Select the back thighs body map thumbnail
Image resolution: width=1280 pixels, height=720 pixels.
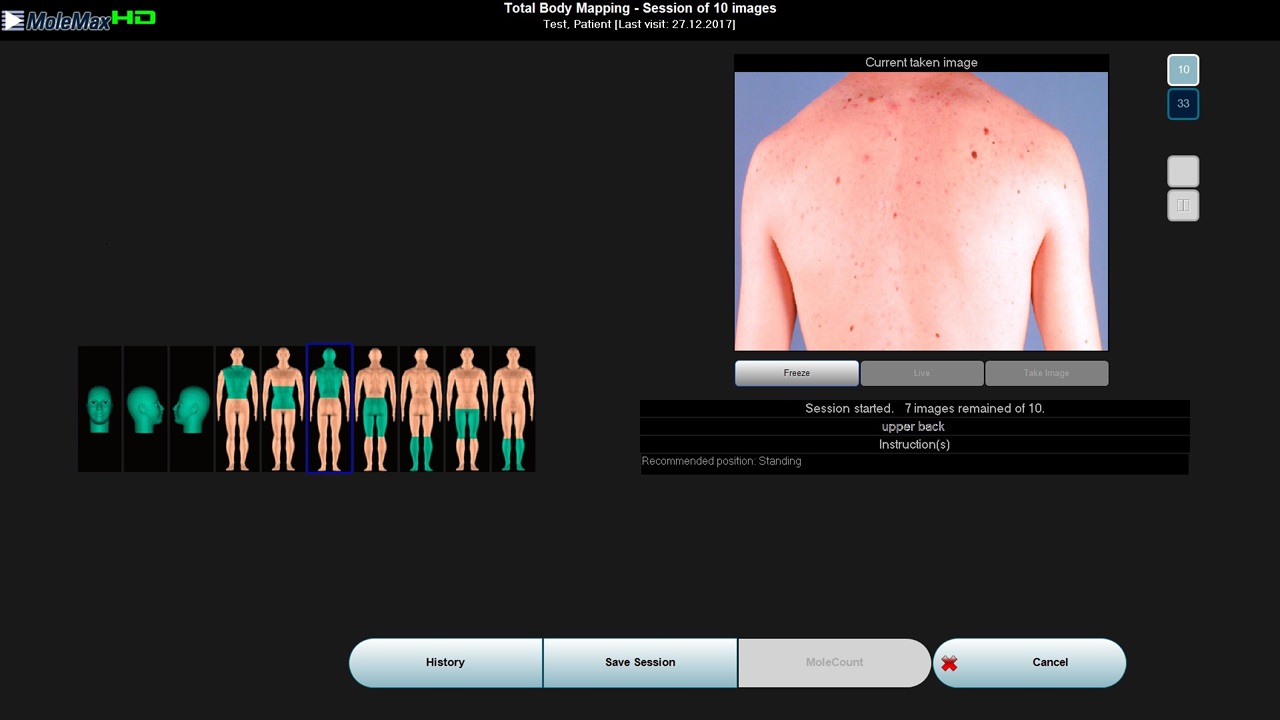point(376,409)
